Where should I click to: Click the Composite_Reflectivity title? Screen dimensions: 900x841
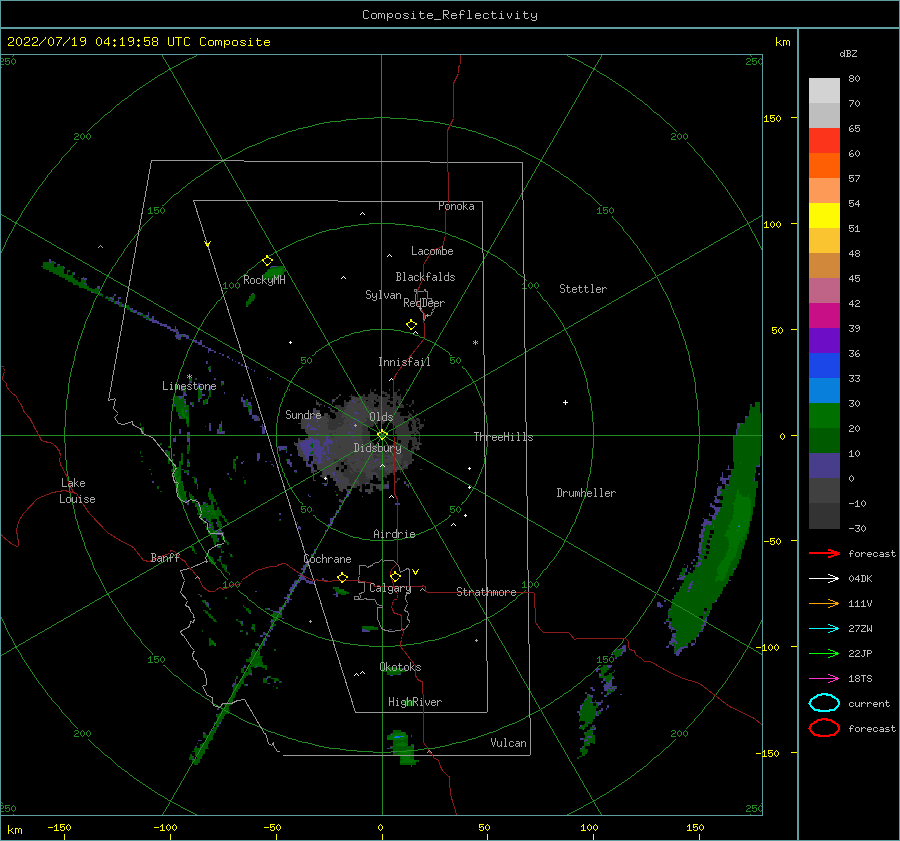[x=449, y=15]
